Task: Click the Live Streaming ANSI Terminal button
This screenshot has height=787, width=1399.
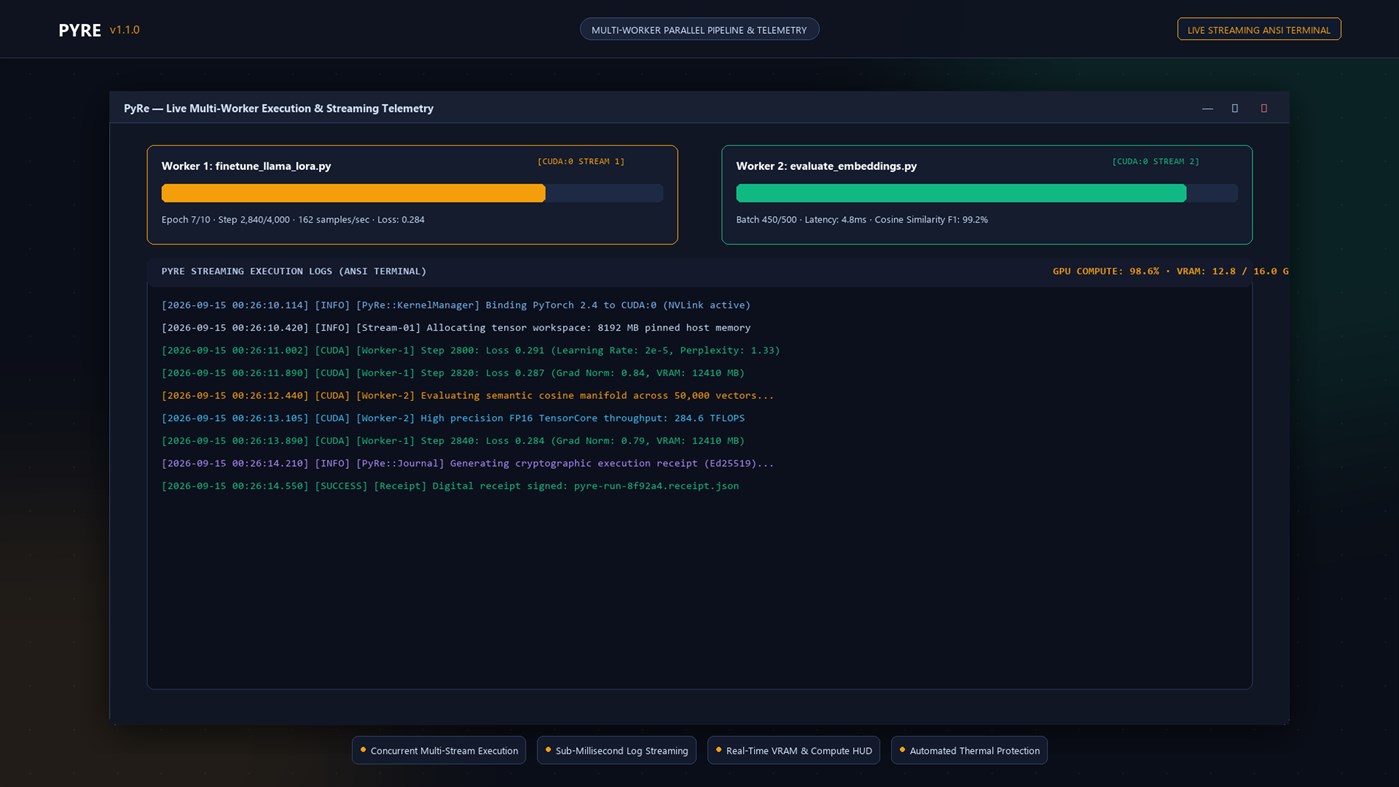Action: [x=1259, y=30]
